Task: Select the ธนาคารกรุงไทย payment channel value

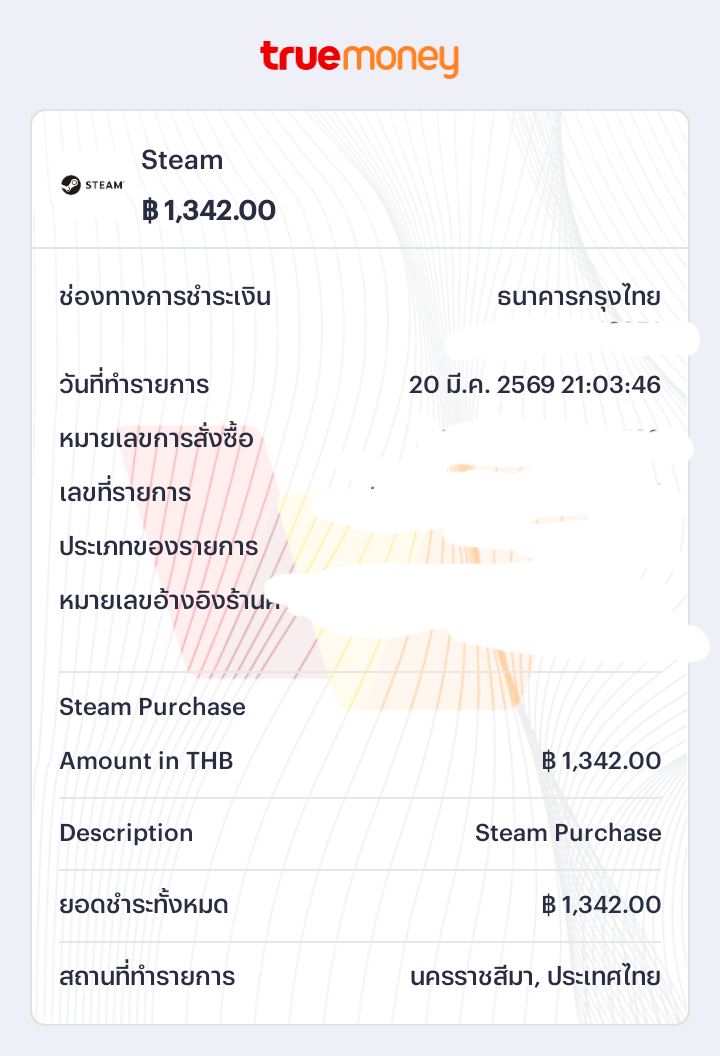Action: coord(579,297)
